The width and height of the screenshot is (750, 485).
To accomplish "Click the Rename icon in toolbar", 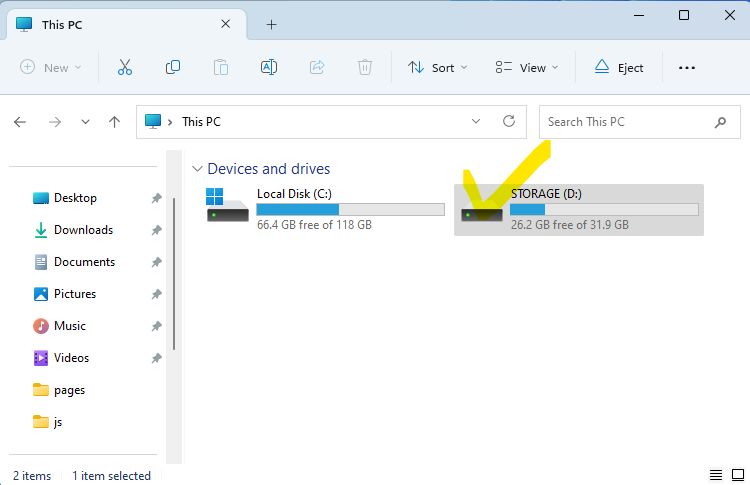I will [268, 67].
